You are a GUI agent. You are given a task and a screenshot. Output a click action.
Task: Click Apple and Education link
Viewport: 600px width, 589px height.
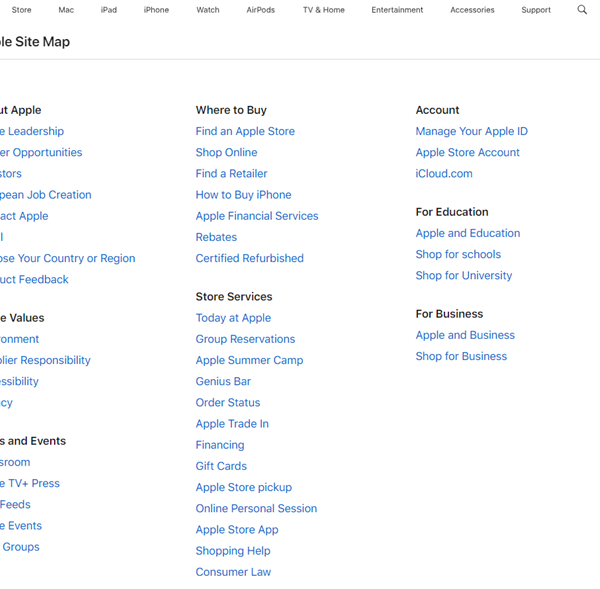tap(468, 233)
